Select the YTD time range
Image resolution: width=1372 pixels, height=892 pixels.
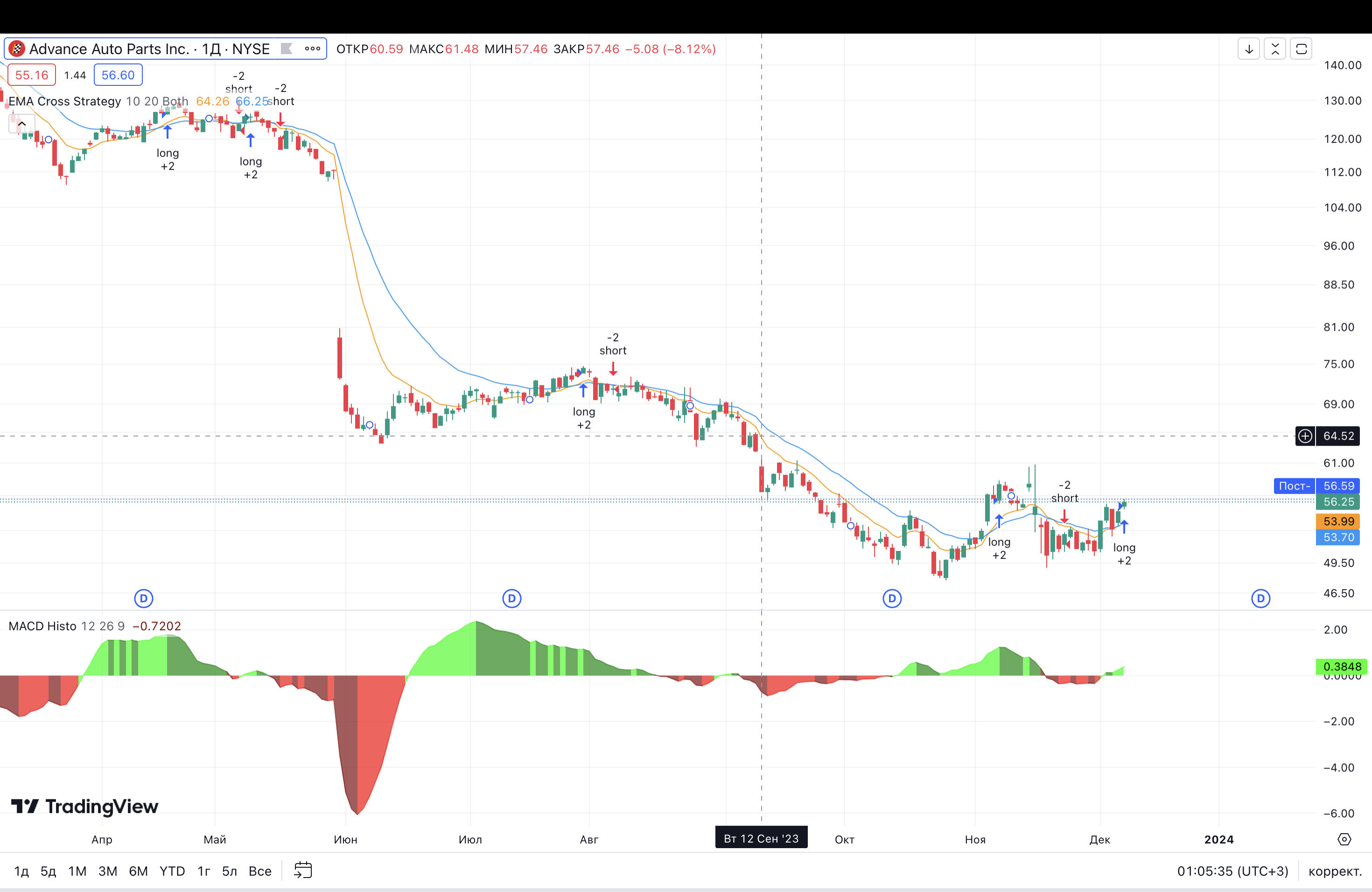[172, 871]
